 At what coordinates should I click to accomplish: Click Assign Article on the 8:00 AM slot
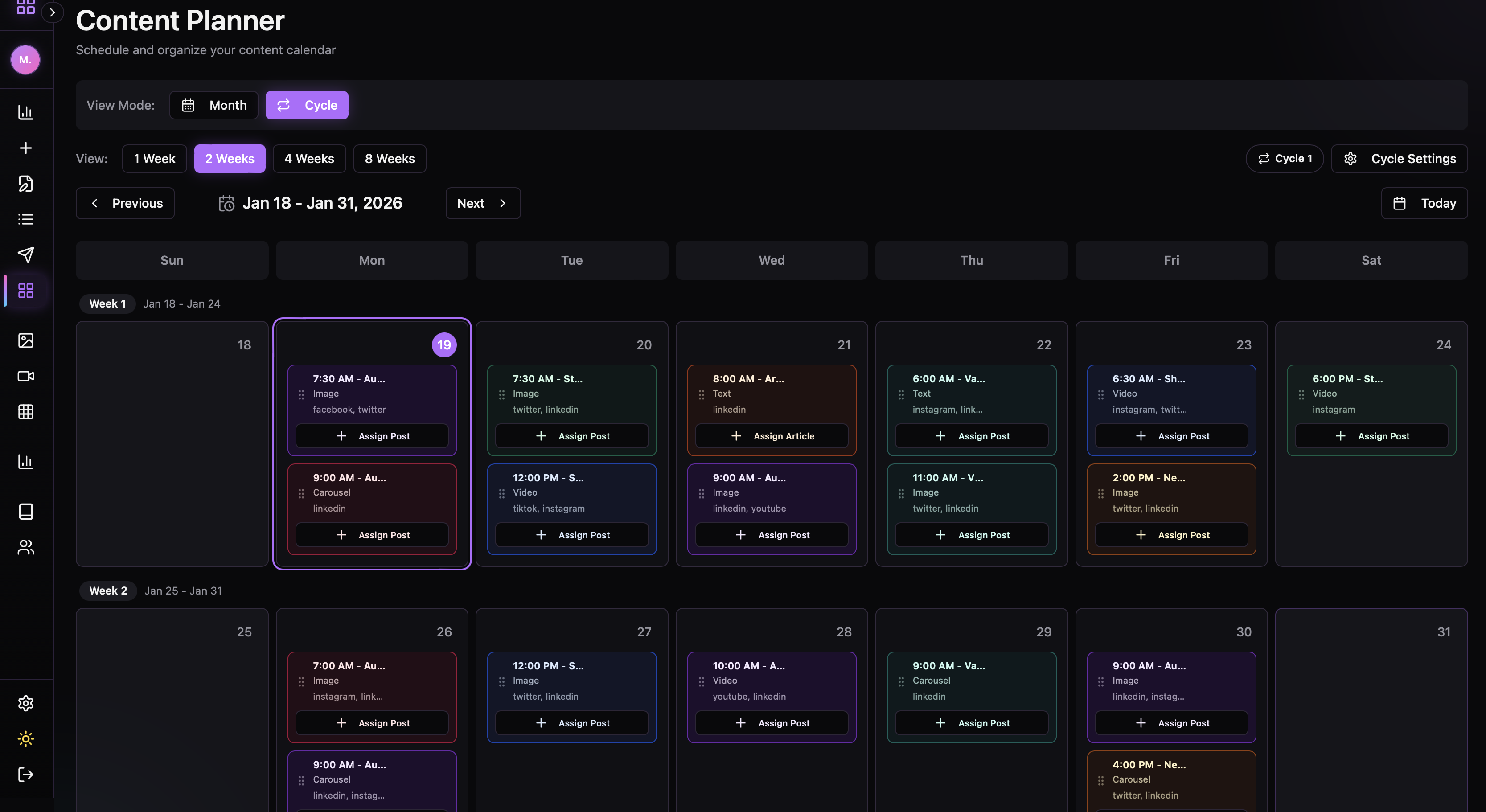[771, 436]
